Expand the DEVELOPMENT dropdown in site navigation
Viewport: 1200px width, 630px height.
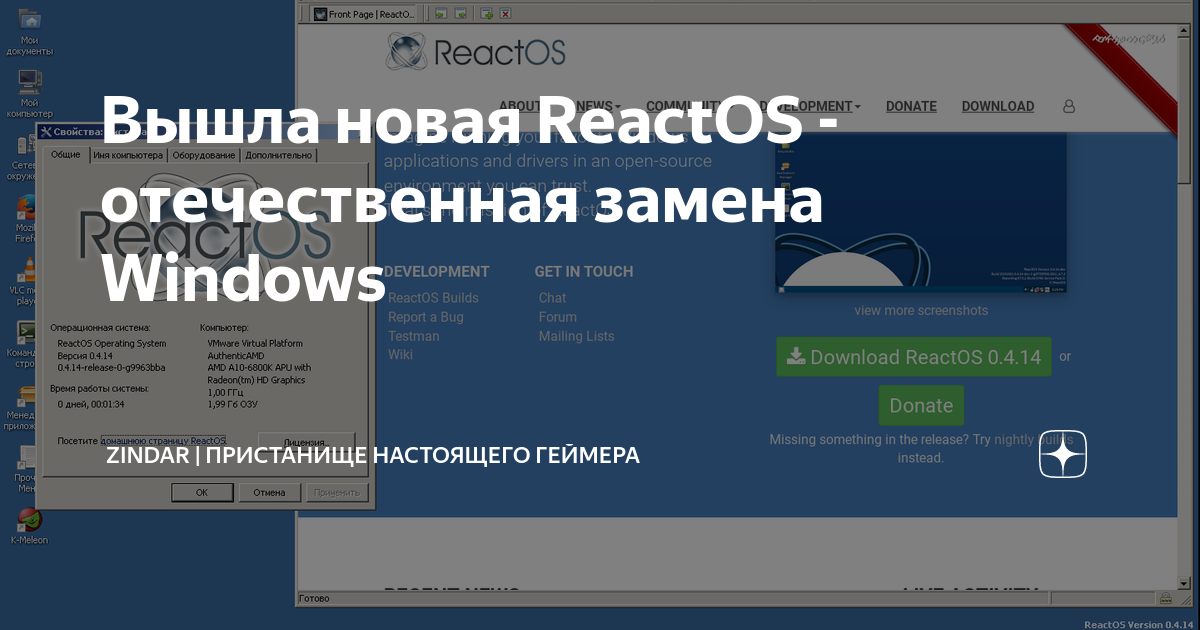point(810,106)
